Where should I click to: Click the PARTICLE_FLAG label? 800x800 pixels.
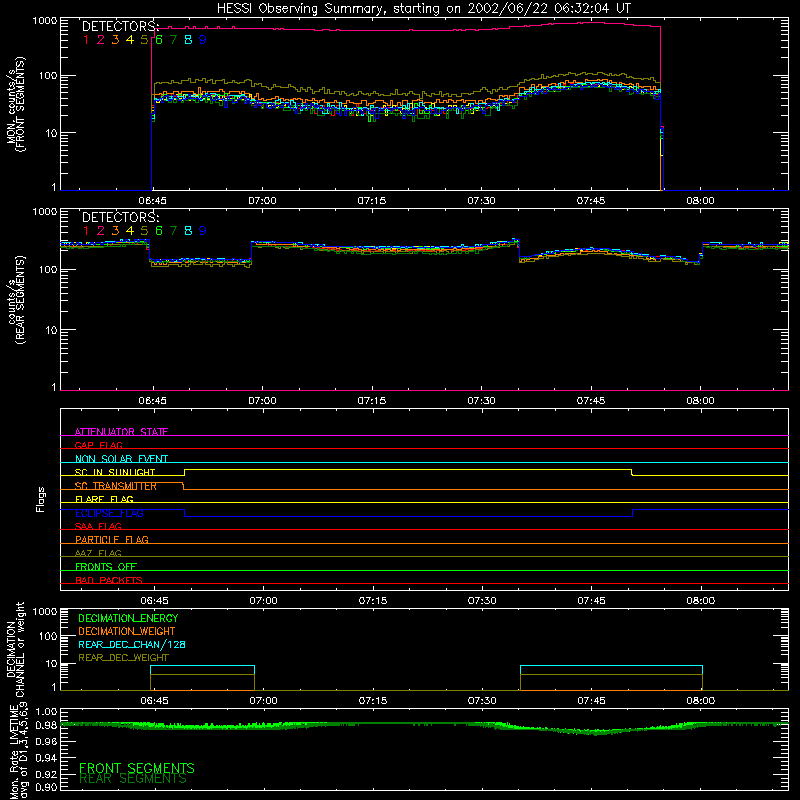(112, 539)
